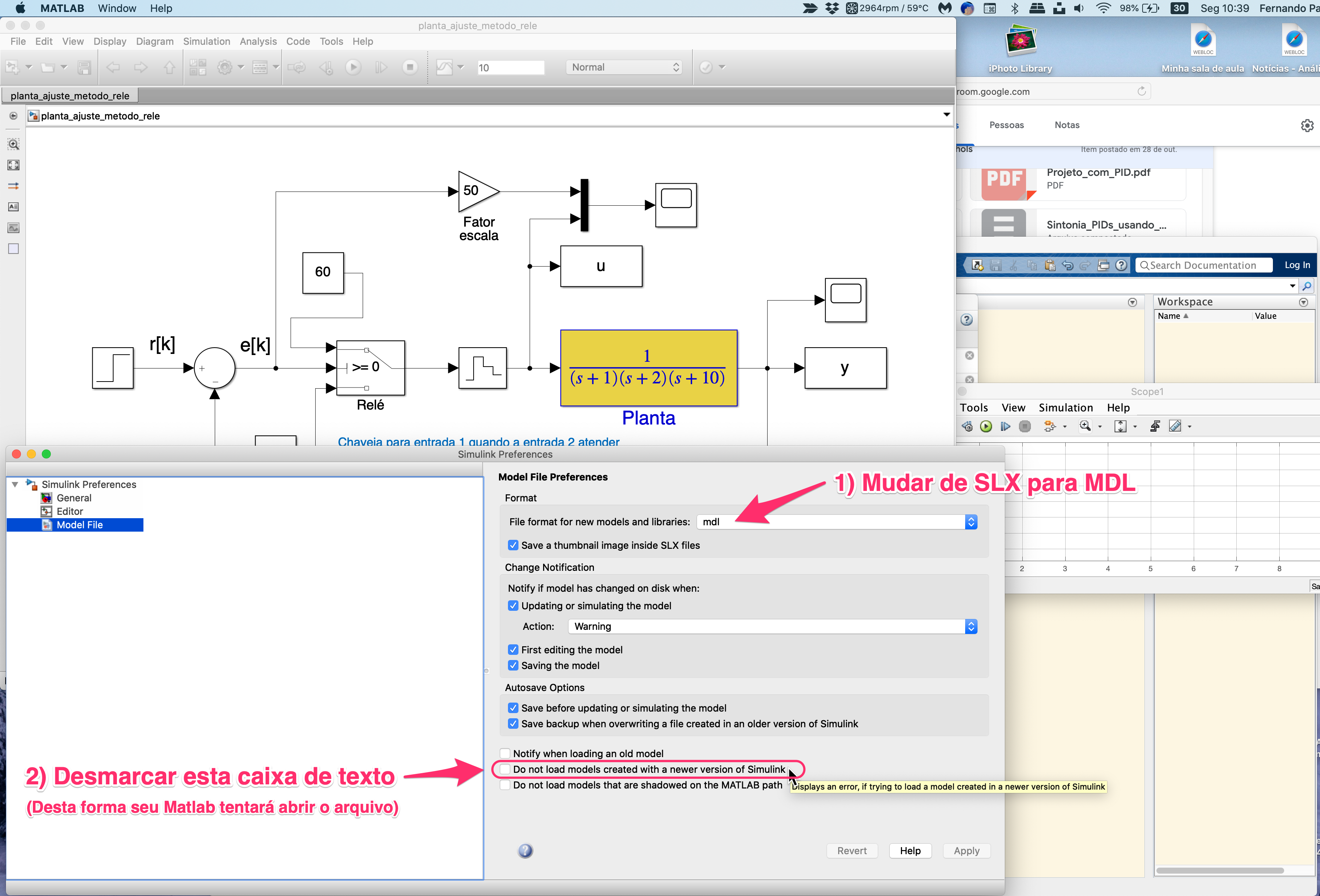Image resolution: width=1320 pixels, height=896 pixels.
Task: Click the blue help icon in Simulink Preferences
Action: coord(526,850)
